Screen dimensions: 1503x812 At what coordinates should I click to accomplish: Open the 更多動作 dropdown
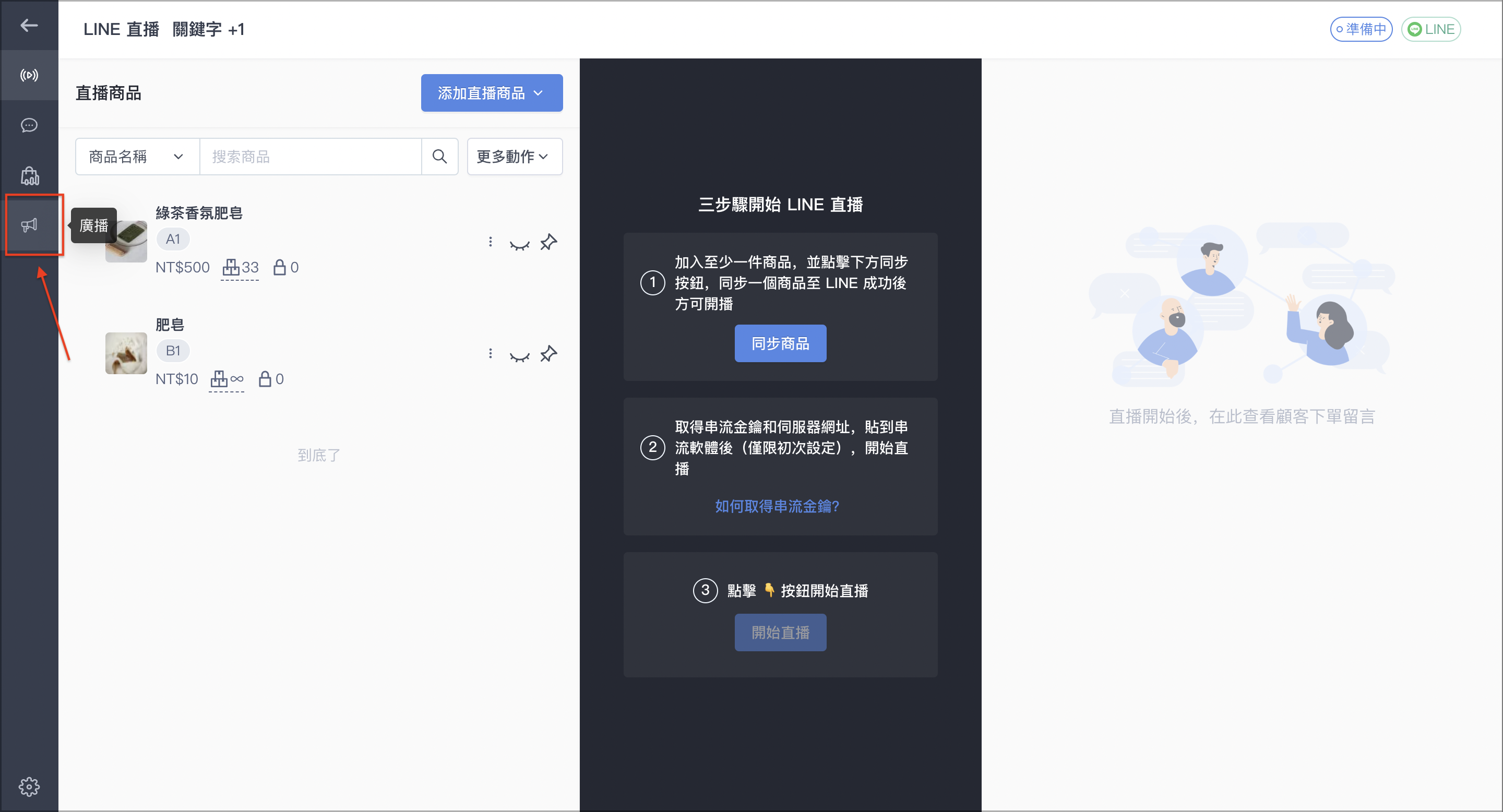click(x=515, y=157)
